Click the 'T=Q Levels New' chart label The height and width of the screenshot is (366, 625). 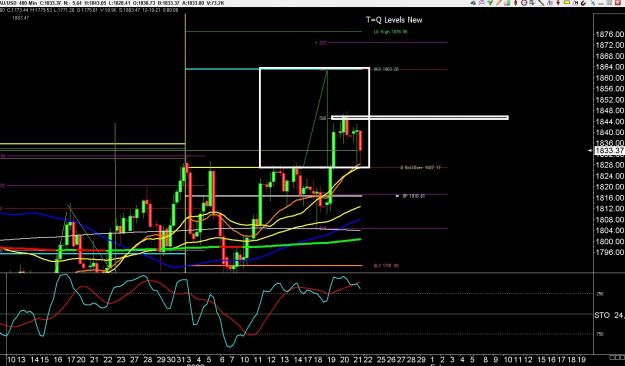pos(394,20)
